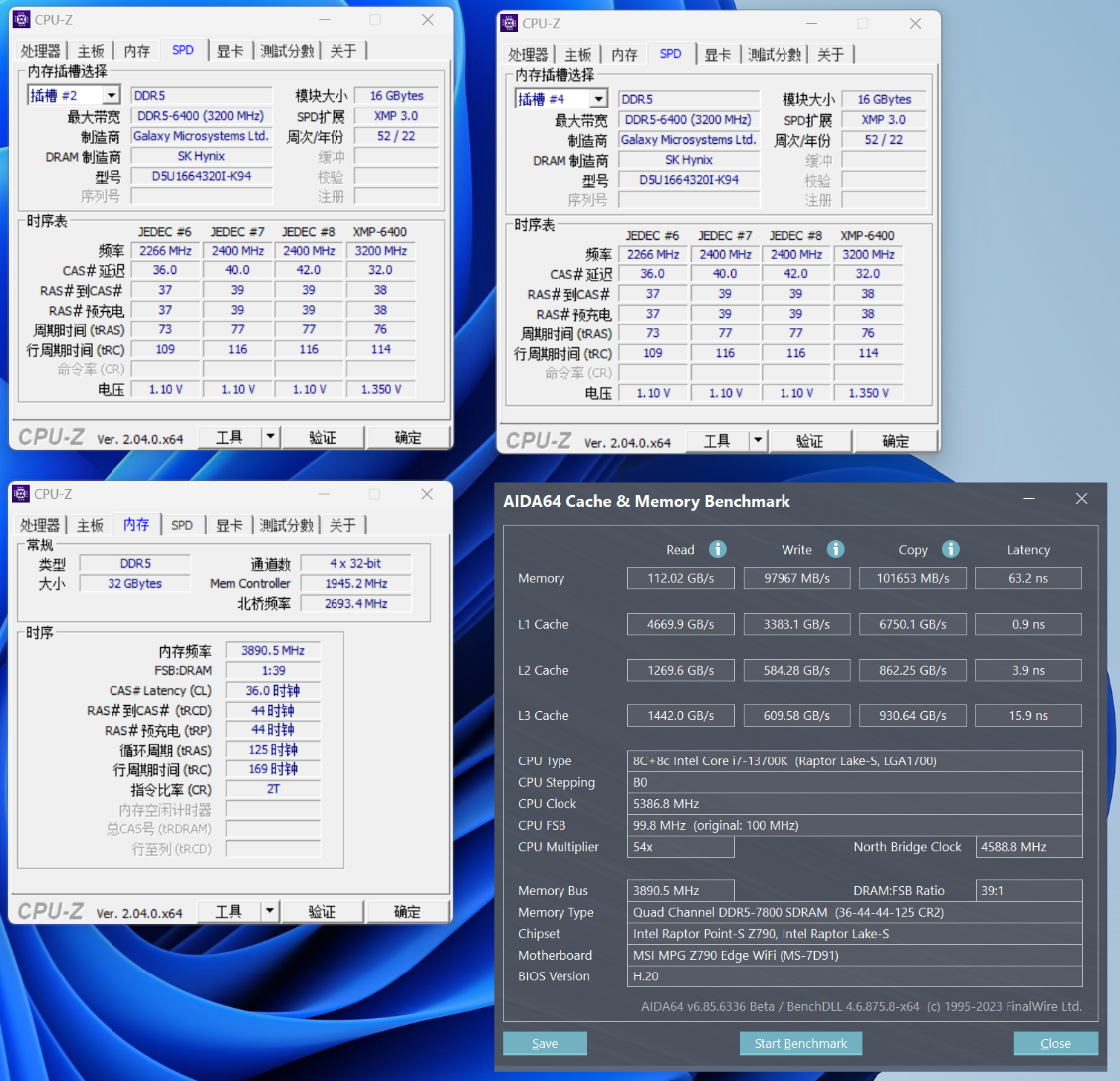The image size is (1120, 1081).
Task: Click Memory Latency value 63.2 ns
Action: tap(1028, 578)
